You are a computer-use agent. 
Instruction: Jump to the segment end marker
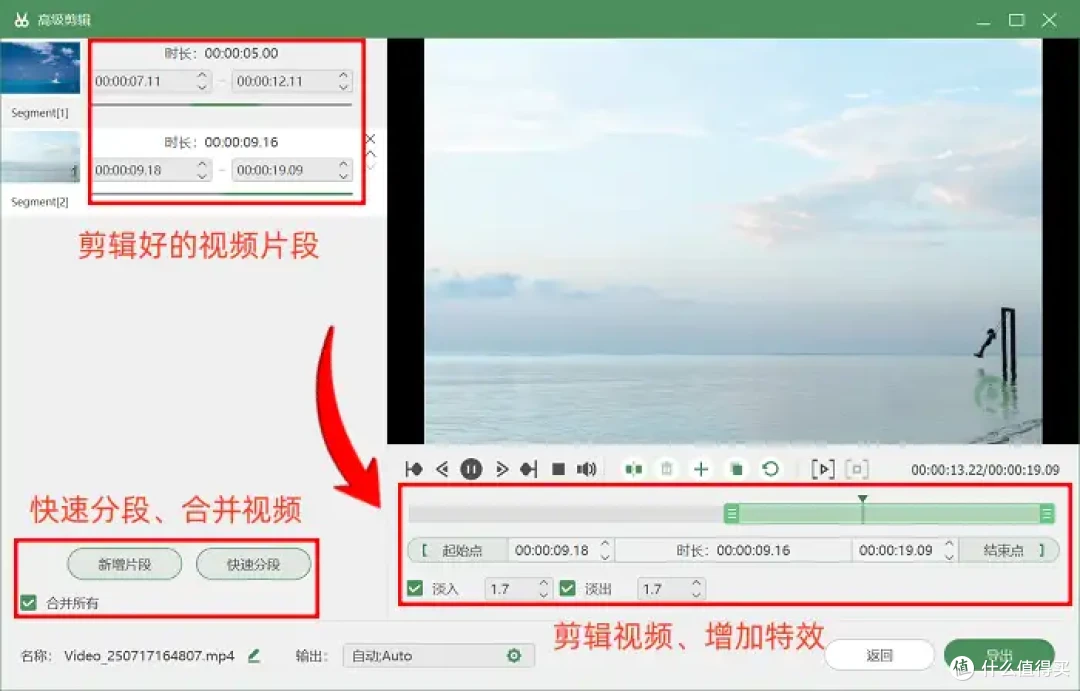[x=529, y=469]
